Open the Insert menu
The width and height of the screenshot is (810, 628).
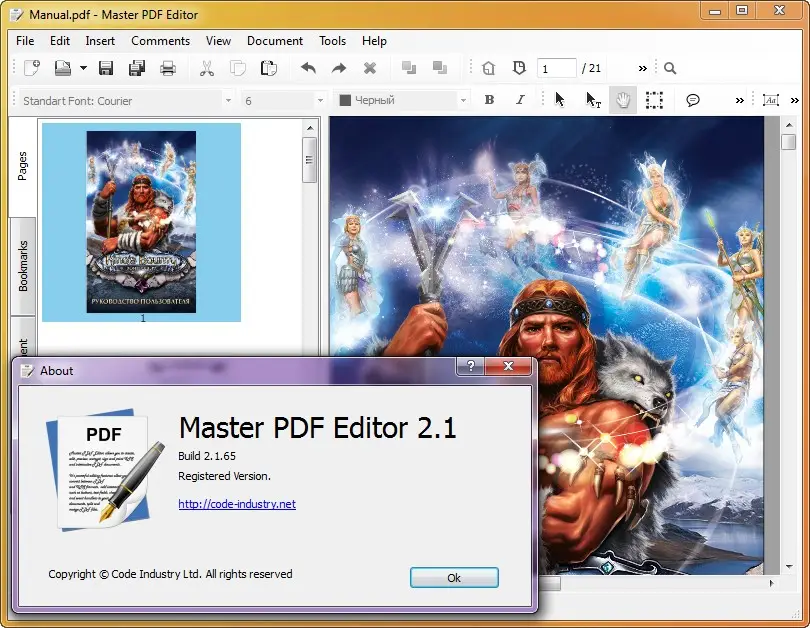click(100, 41)
